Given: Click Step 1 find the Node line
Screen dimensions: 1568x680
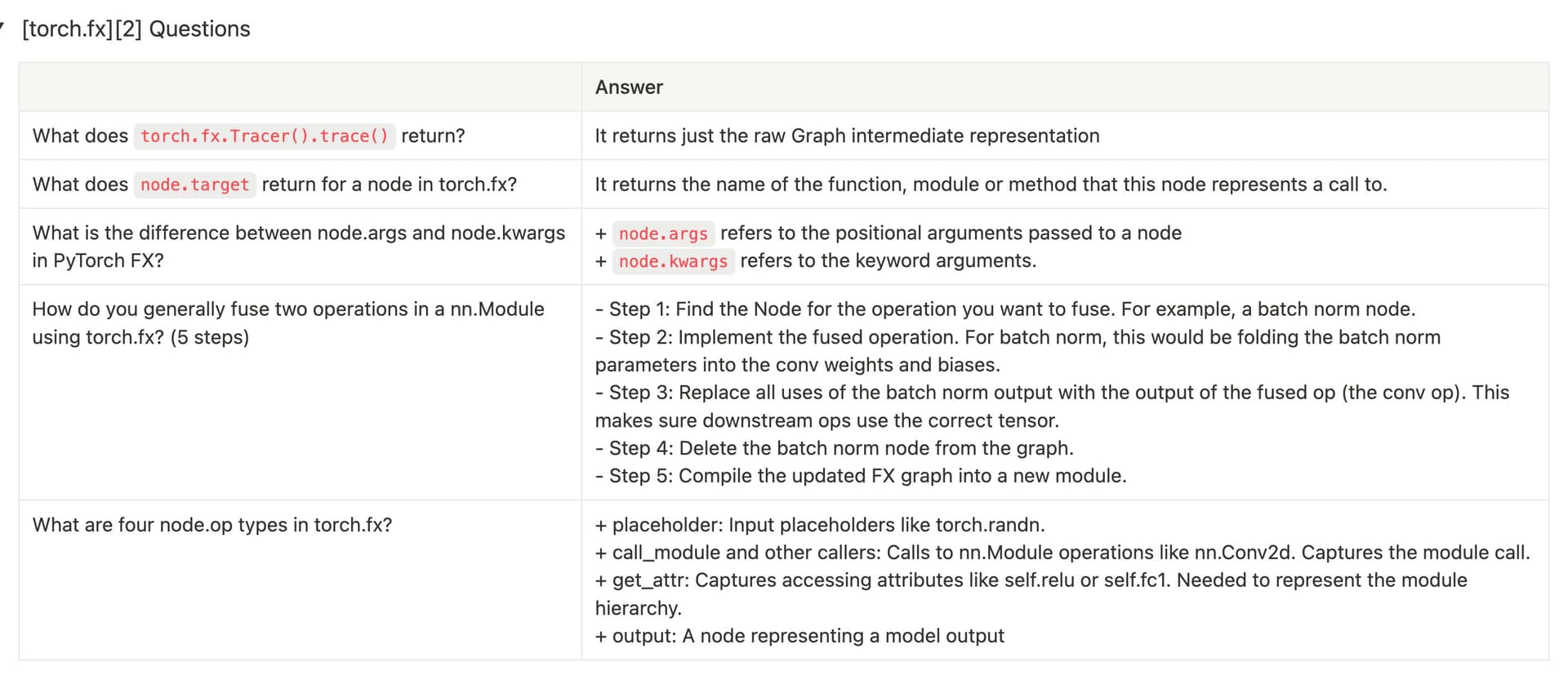Looking at the screenshot, I should pyautogui.click(x=1005, y=309).
